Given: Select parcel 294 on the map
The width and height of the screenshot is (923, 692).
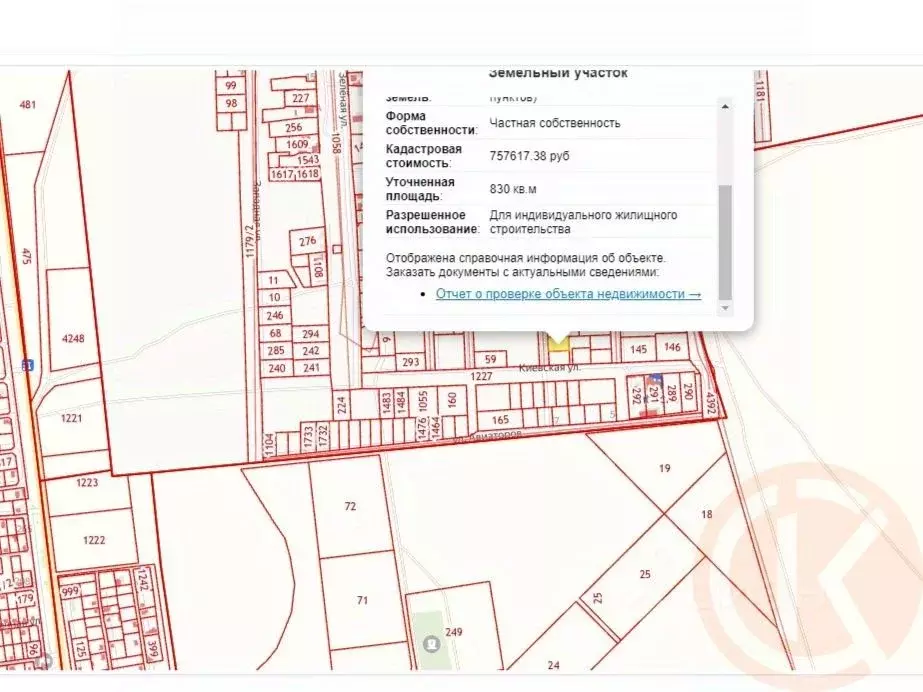Looking at the screenshot, I should 311,334.
